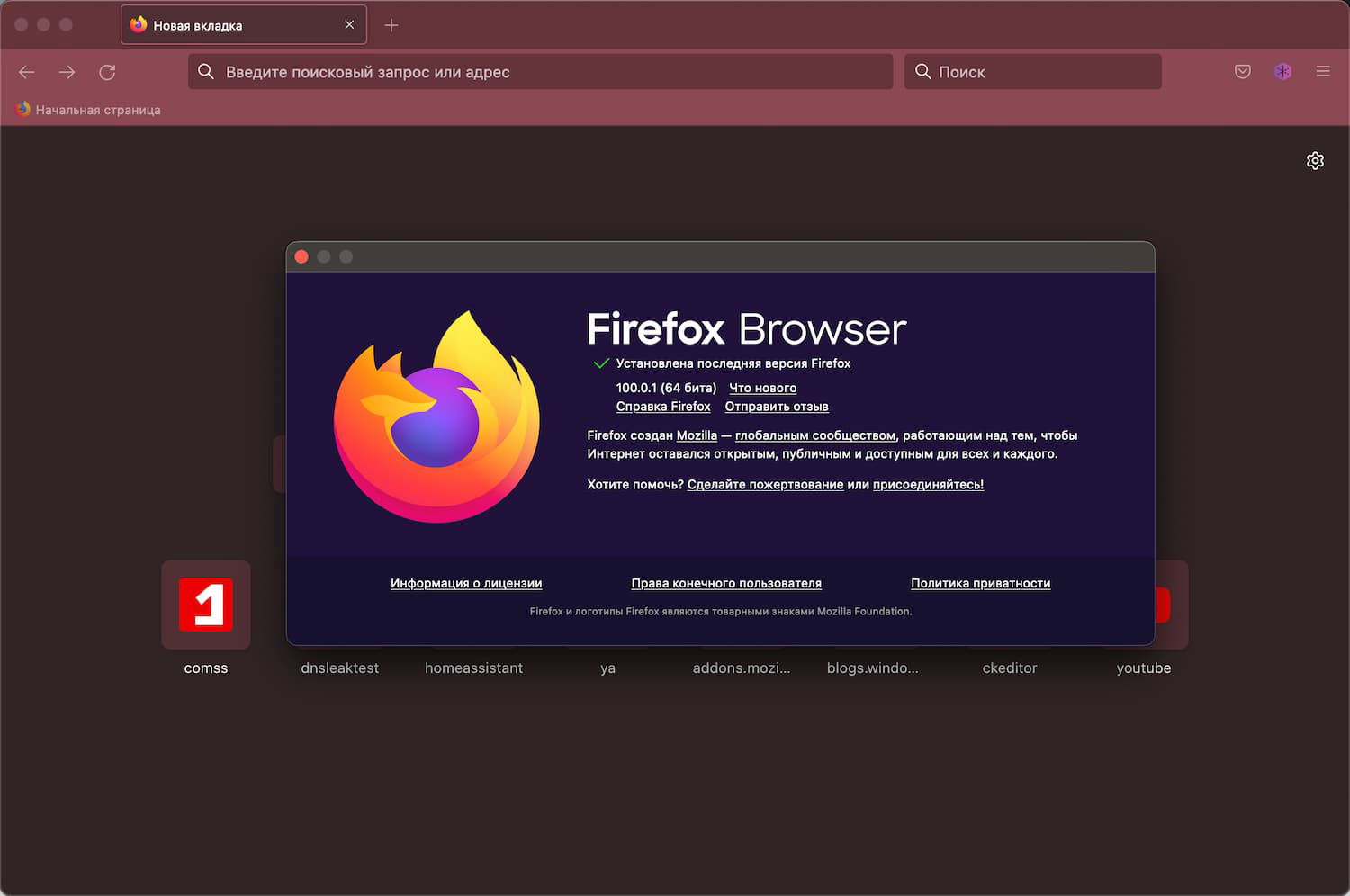The height and width of the screenshot is (896, 1350).
Task: Open Политика приватности link
Action: coord(981,584)
